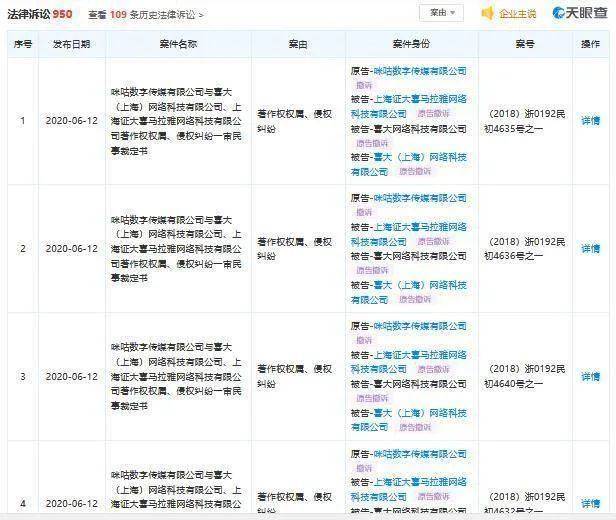Click the 操作 column header
This screenshot has height=520, width=616.
590,44
